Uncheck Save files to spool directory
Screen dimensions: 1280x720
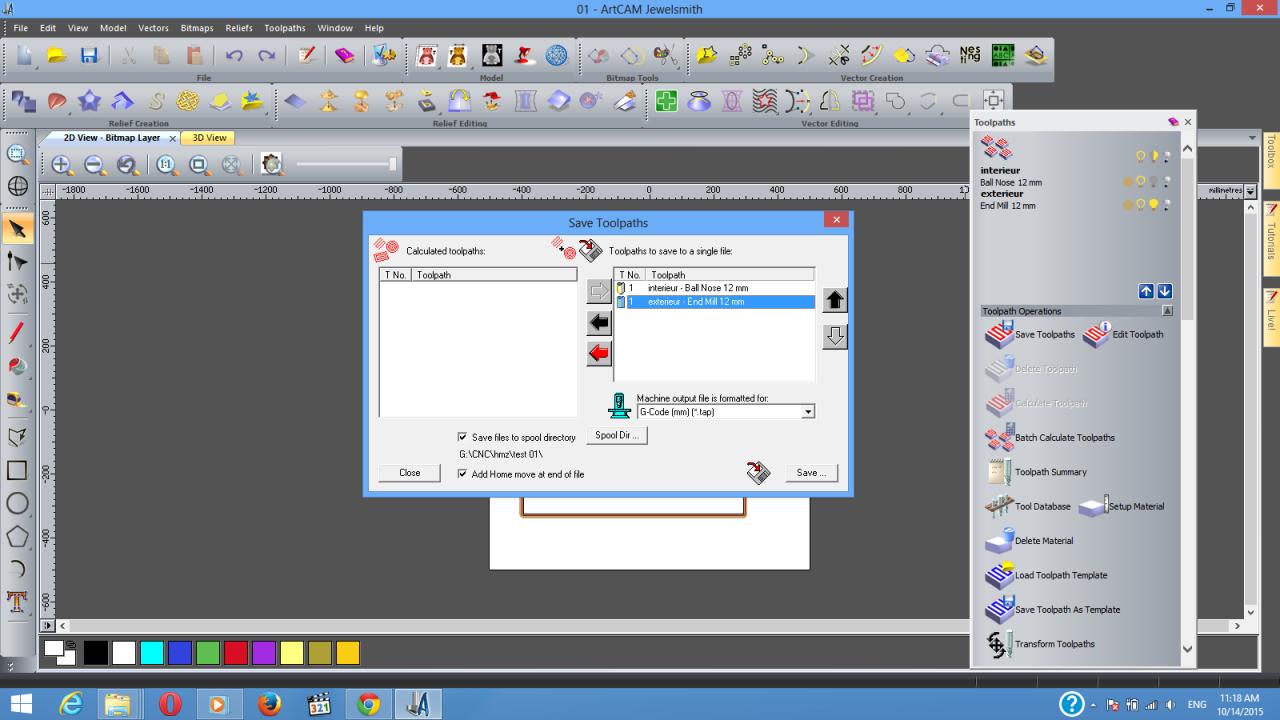click(462, 437)
